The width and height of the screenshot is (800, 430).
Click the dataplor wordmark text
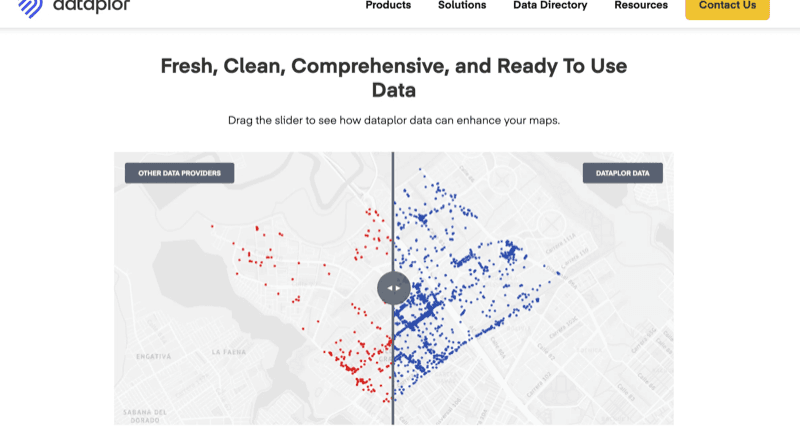tap(91, 6)
